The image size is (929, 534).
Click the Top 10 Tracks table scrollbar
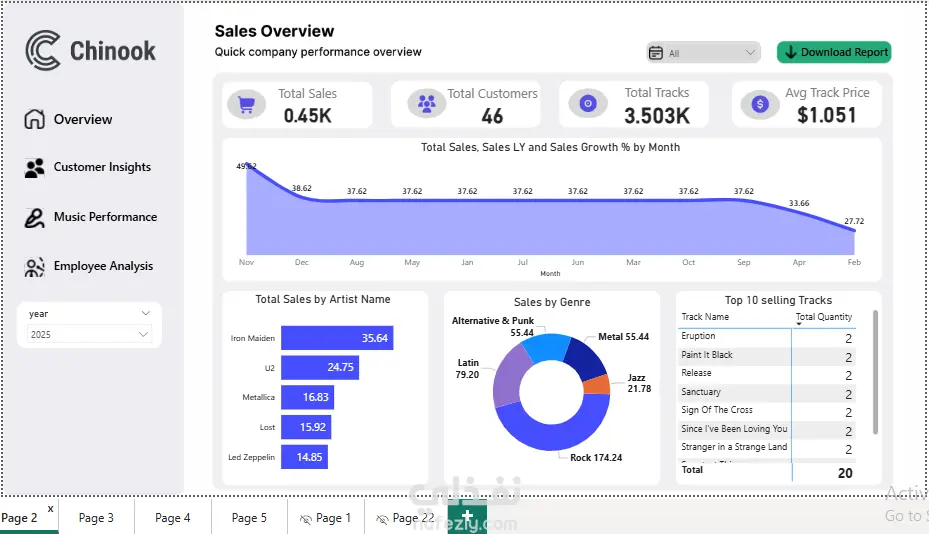click(875, 372)
